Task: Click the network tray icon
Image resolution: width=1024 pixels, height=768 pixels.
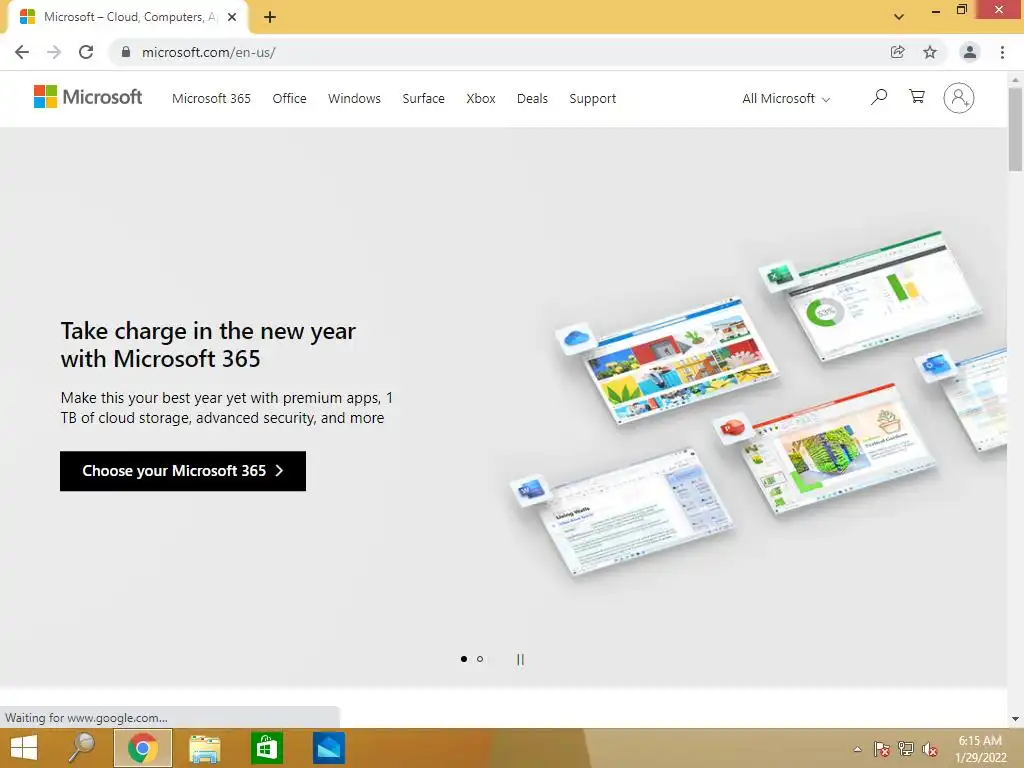Action: click(x=906, y=749)
